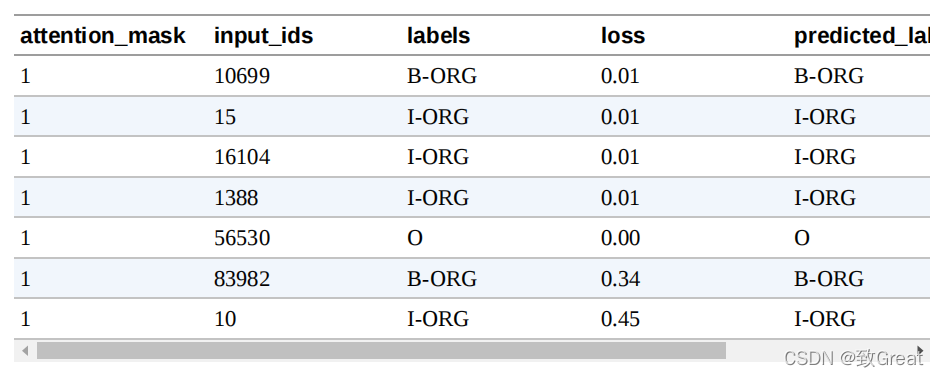This screenshot has height=377, width=939.
Task: Click the input_ids column header
Action: [x=263, y=36]
